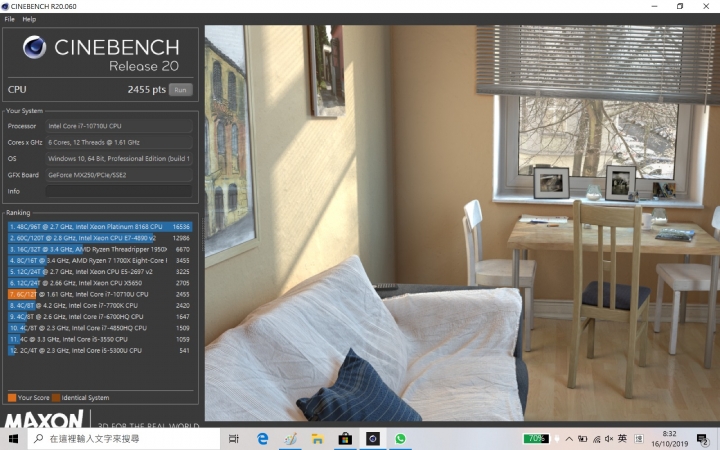Select ranking row 8 Intel Core i7-7700K
This screenshot has height=450, width=720.
pos(100,305)
